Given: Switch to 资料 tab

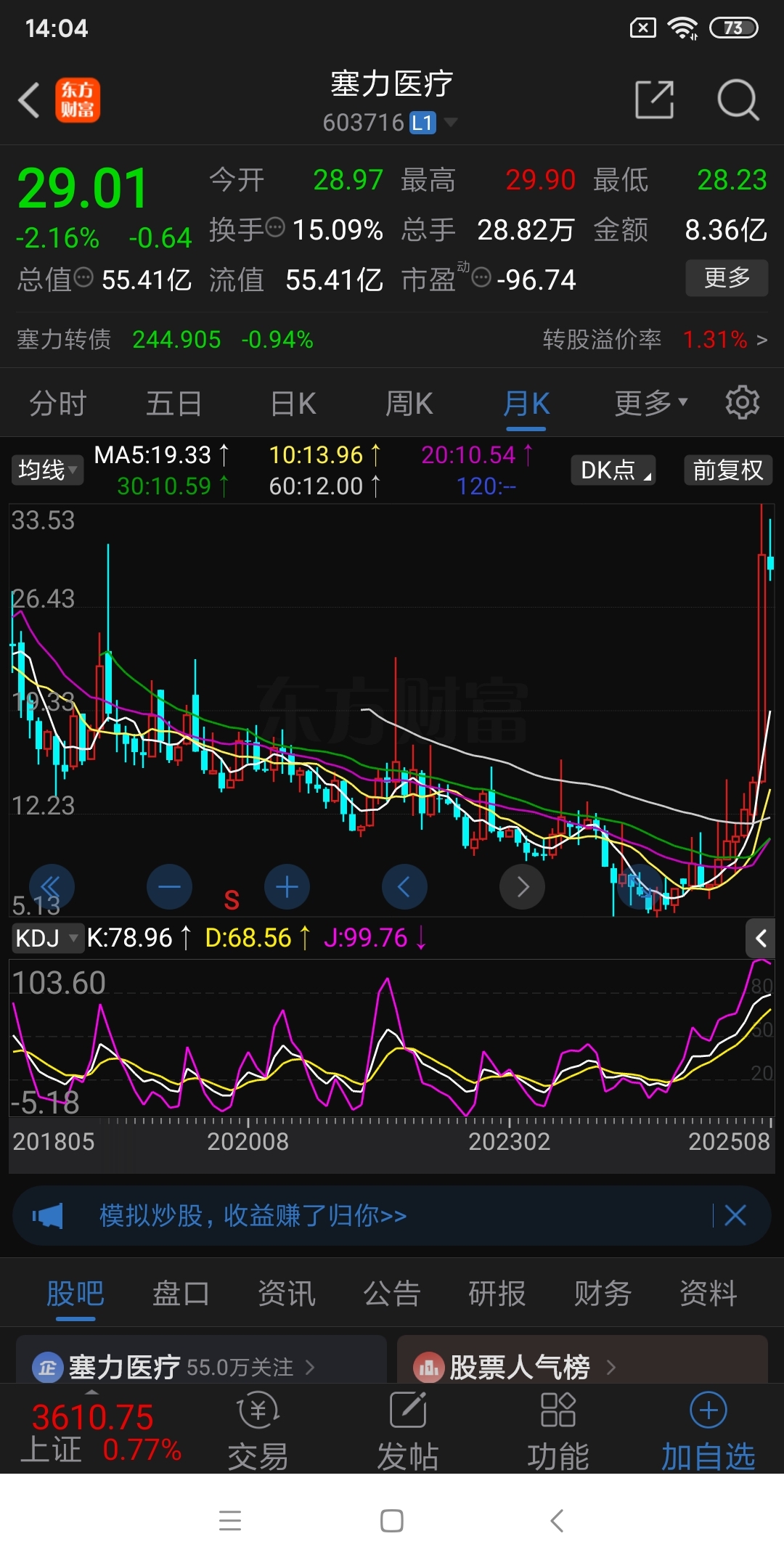Looking at the screenshot, I should [709, 1294].
